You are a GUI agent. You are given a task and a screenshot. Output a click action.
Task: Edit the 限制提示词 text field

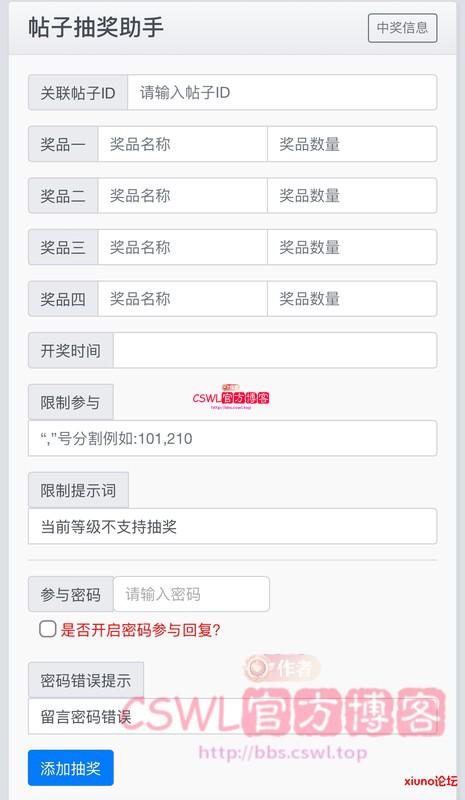(x=232, y=526)
